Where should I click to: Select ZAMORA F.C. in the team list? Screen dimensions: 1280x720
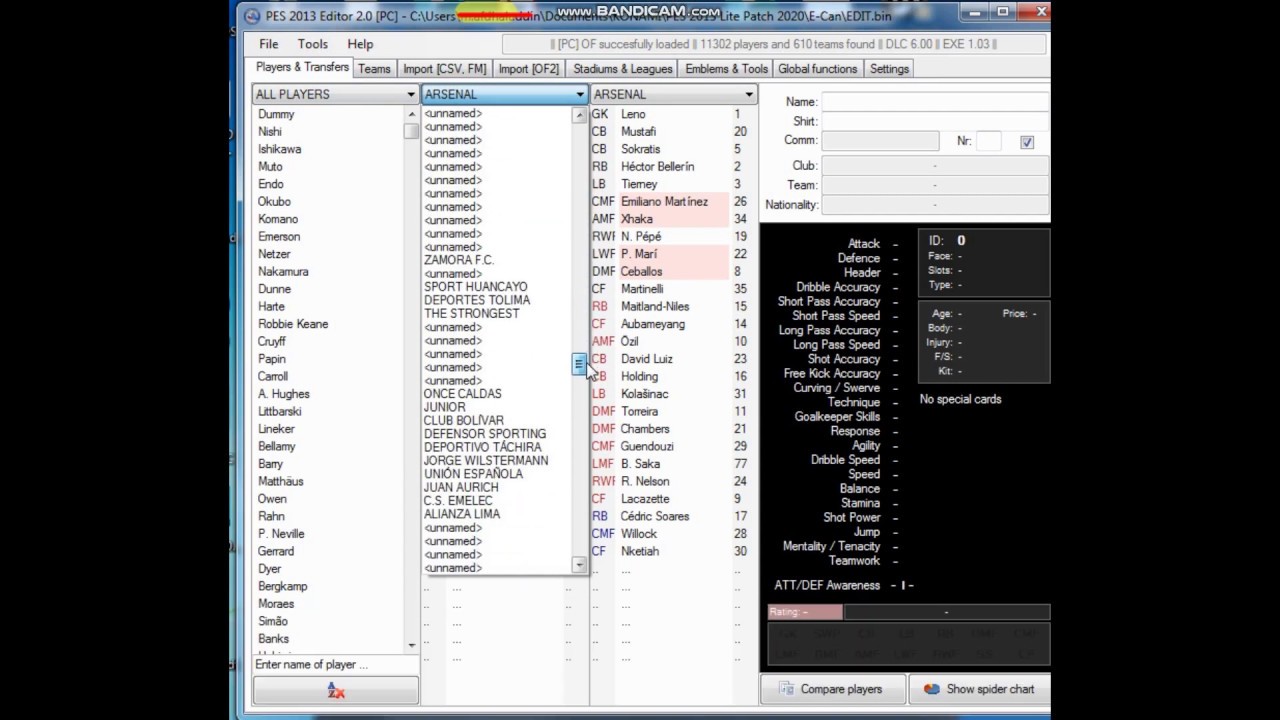(459, 260)
